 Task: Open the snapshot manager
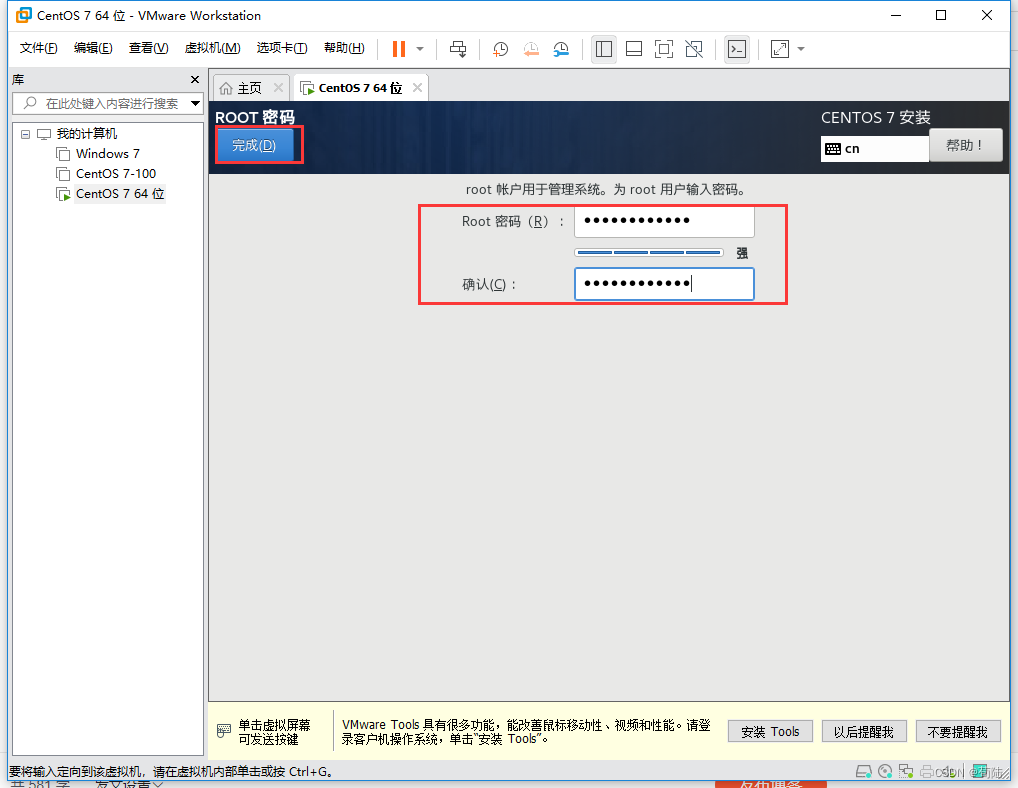(x=562, y=49)
